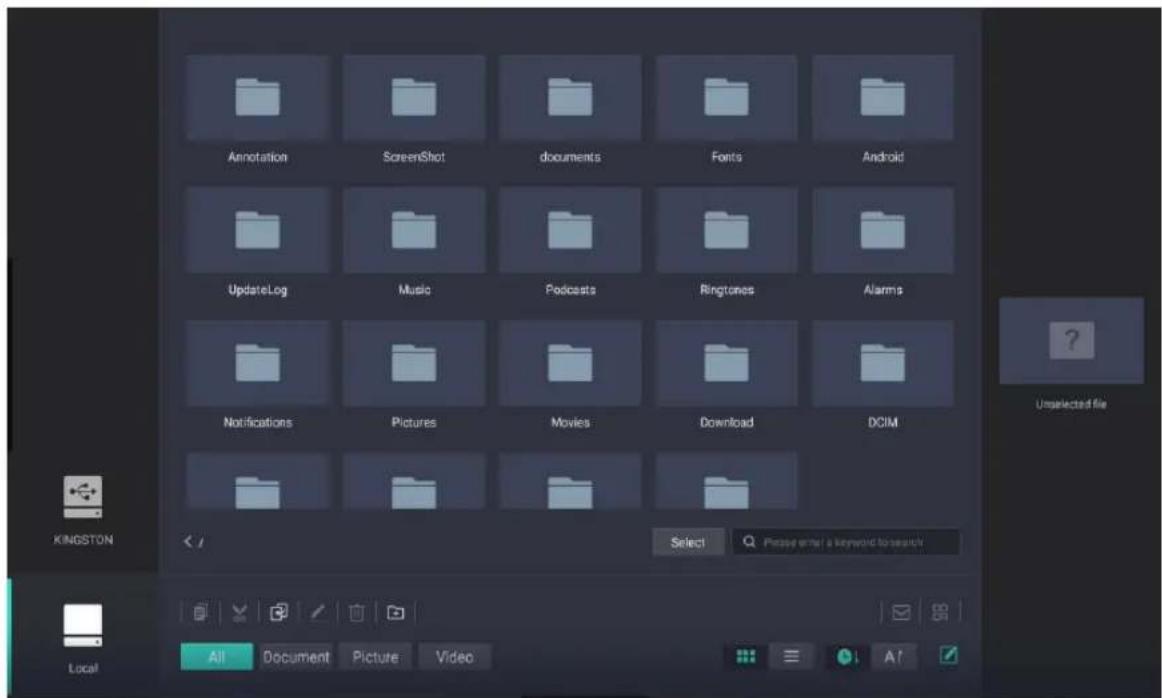This screenshot has width=1162, height=698.
Task: Select the KINGSTON USB drive
Action: point(83,511)
